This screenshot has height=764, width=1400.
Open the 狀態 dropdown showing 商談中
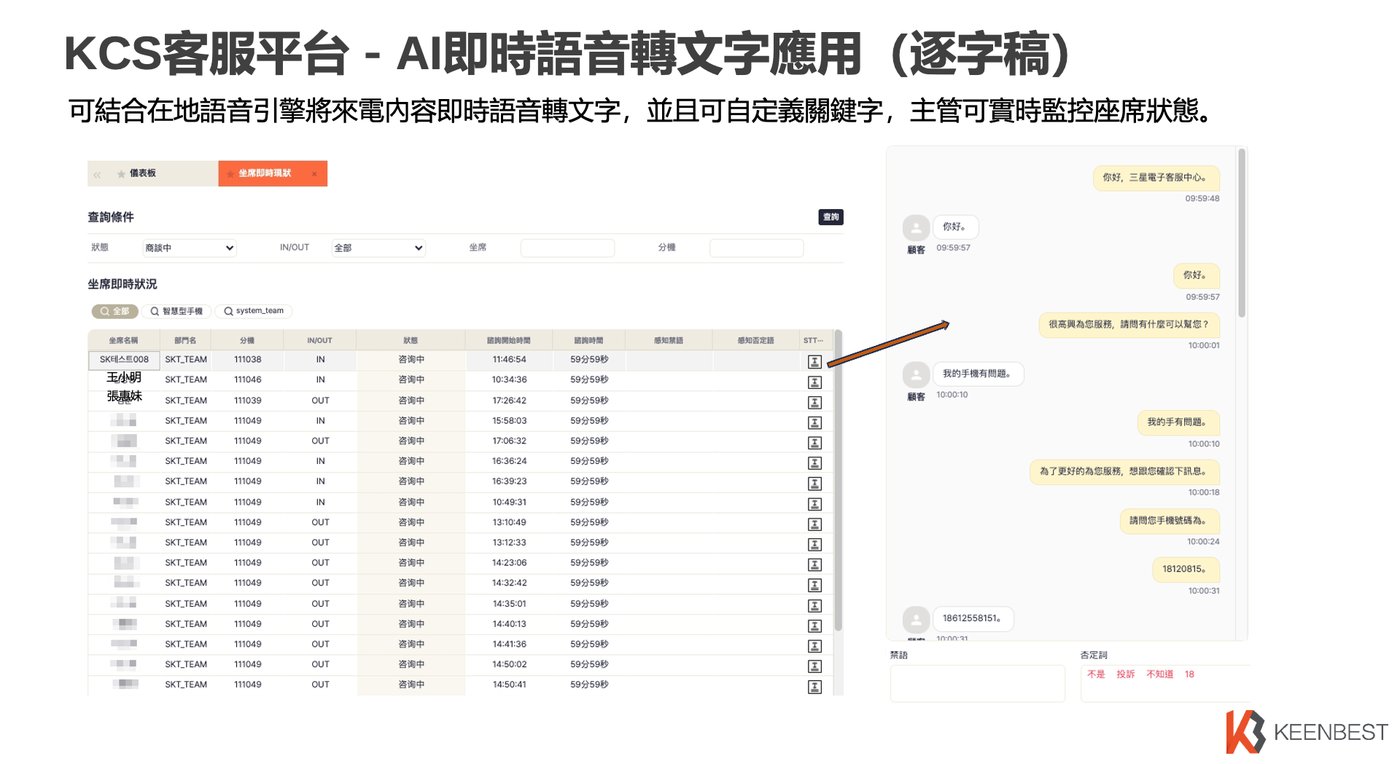[190, 248]
